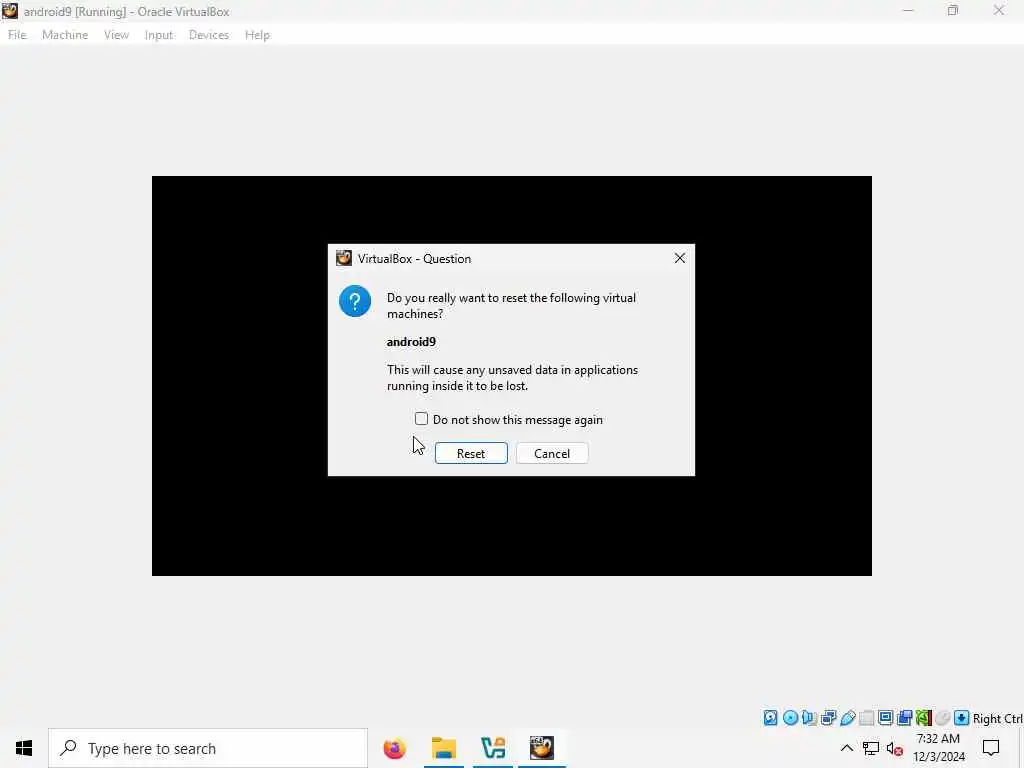Close the VirtualBox Question dialog
1024x768 pixels.
(x=680, y=258)
